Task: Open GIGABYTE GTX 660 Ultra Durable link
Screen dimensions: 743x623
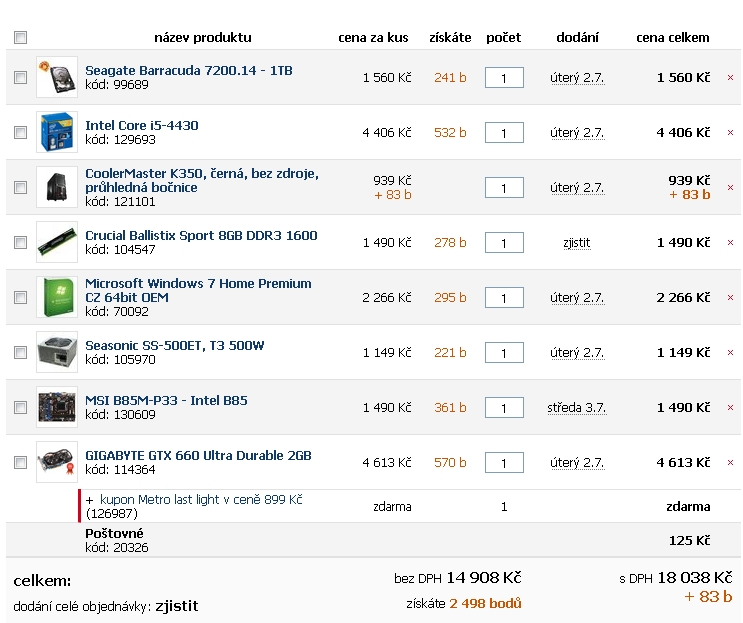Action: point(198,455)
